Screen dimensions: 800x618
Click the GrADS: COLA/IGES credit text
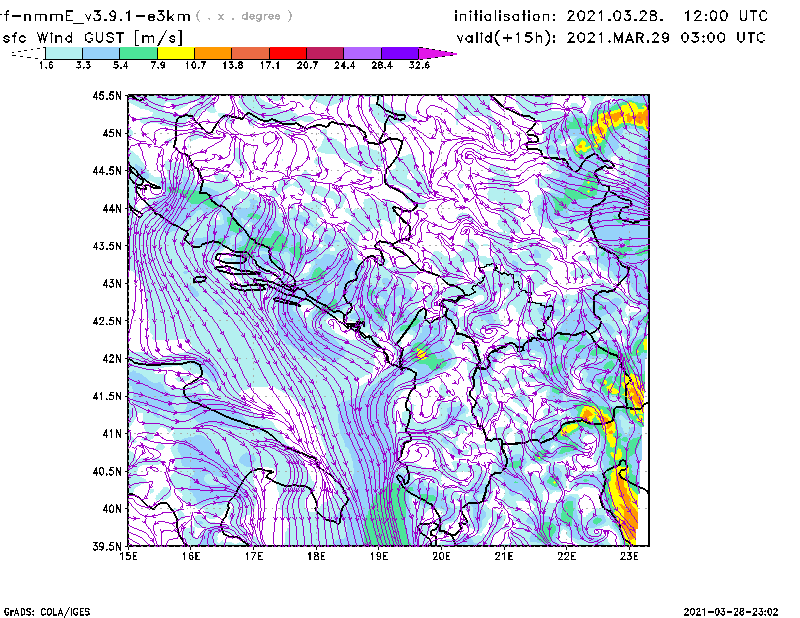[x=39, y=610]
